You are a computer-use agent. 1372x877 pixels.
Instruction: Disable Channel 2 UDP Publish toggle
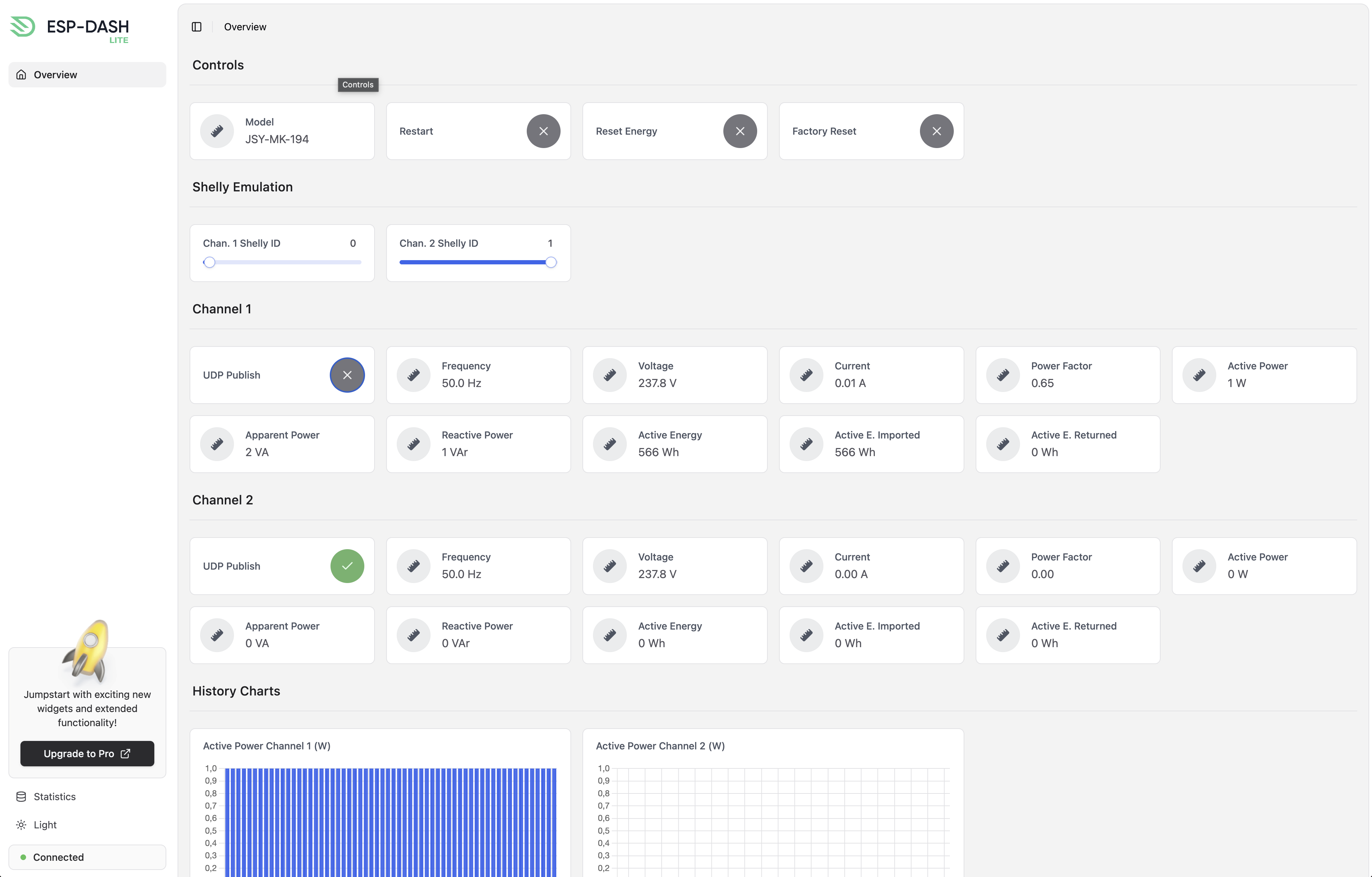pyautogui.click(x=347, y=566)
